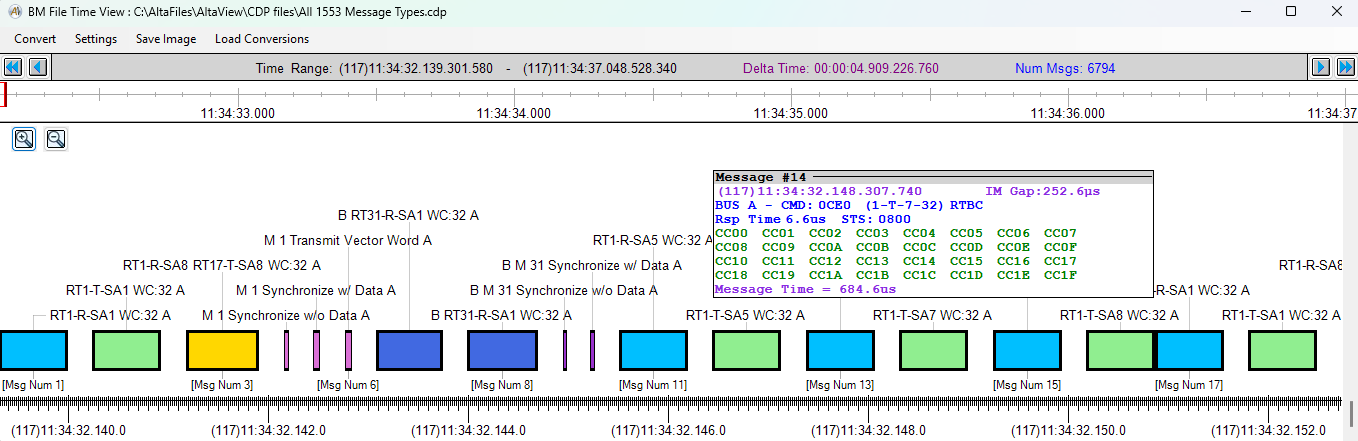This screenshot has width=1358, height=441.
Task: Select the blue Msg Num 1 block
Action: (x=33, y=351)
